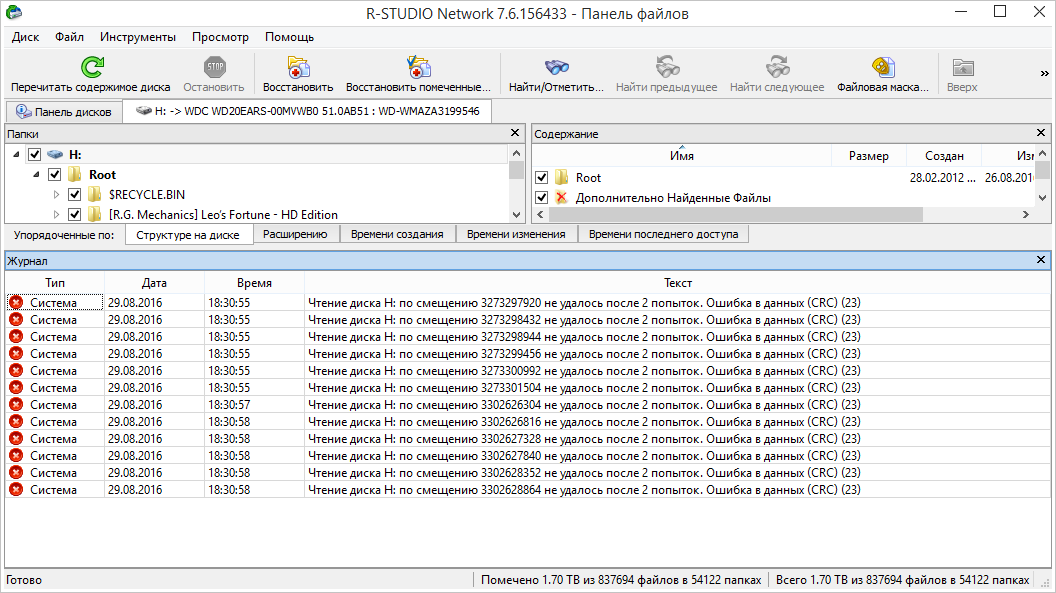Uncheck Root checkbox in Содержание panel

[541, 178]
